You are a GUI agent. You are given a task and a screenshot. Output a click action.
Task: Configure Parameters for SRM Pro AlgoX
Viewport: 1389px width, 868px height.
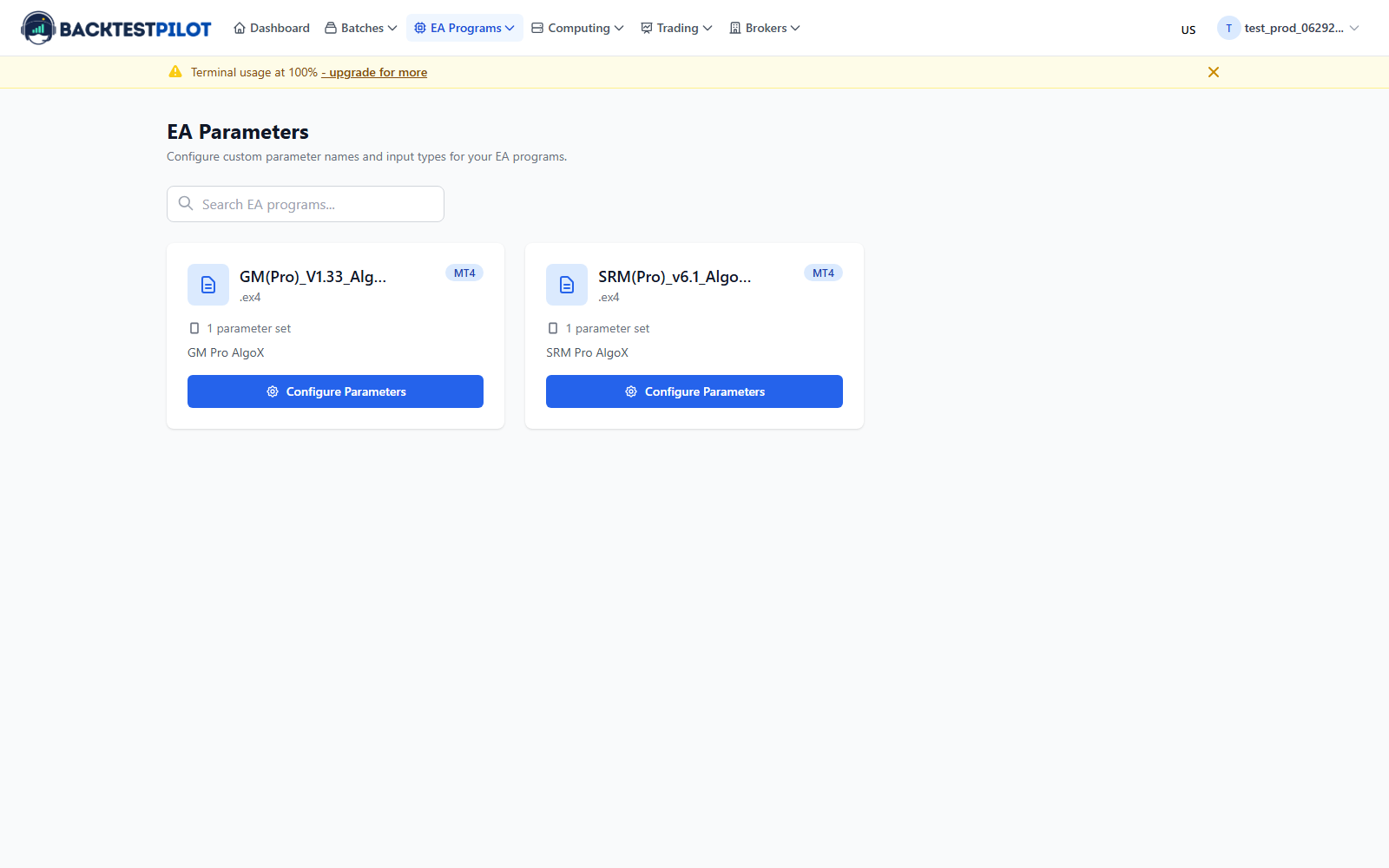(694, 391)
